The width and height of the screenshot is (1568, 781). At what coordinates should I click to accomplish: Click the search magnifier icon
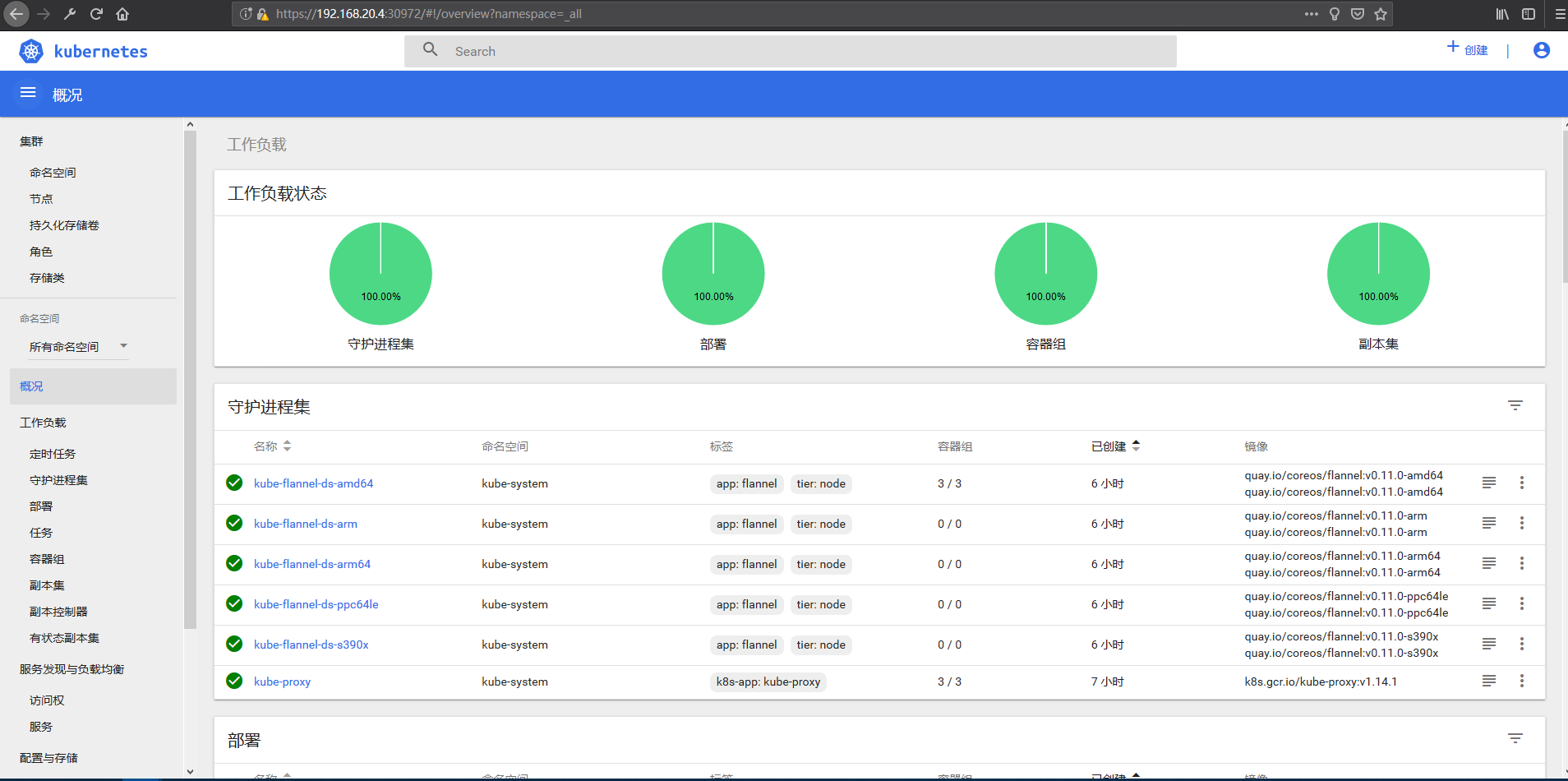[x=430, y=50]
